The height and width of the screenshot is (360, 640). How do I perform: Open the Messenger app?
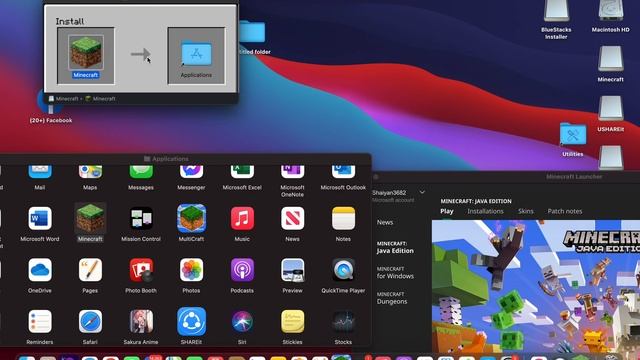[191, 171]
